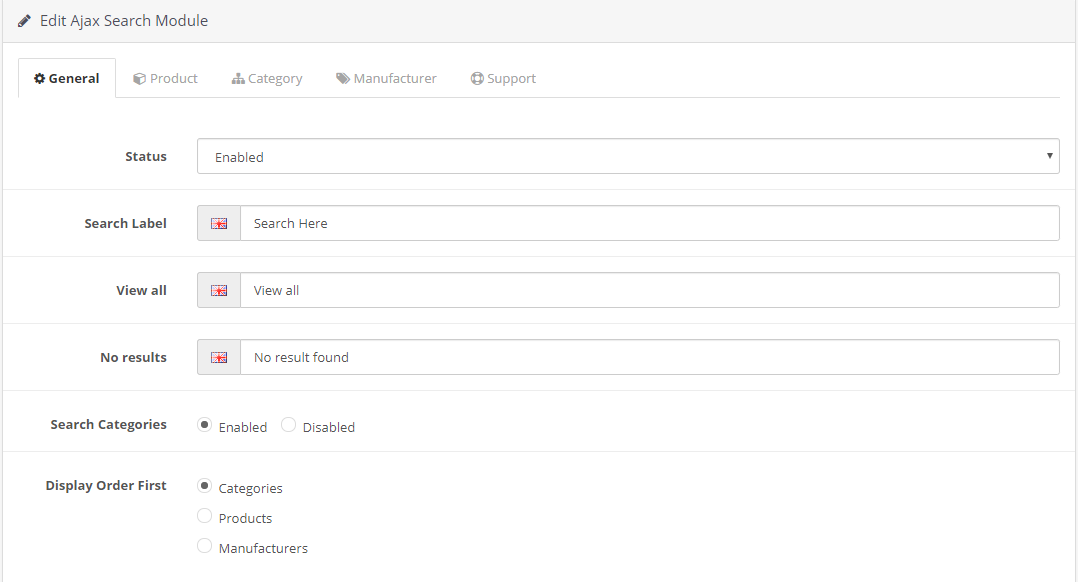The width and height of the screenshot is (1078, 582).
Task: Click the sitemap icon on Category tab
Action: [x=238, y=78]
